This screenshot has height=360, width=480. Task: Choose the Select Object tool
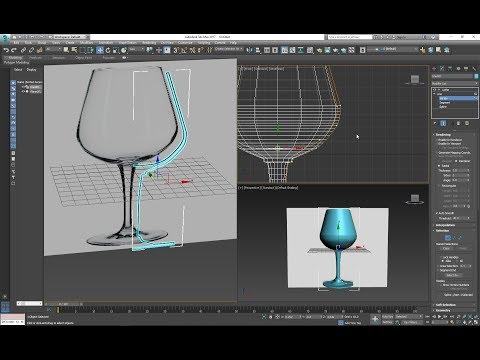(66, 50)
